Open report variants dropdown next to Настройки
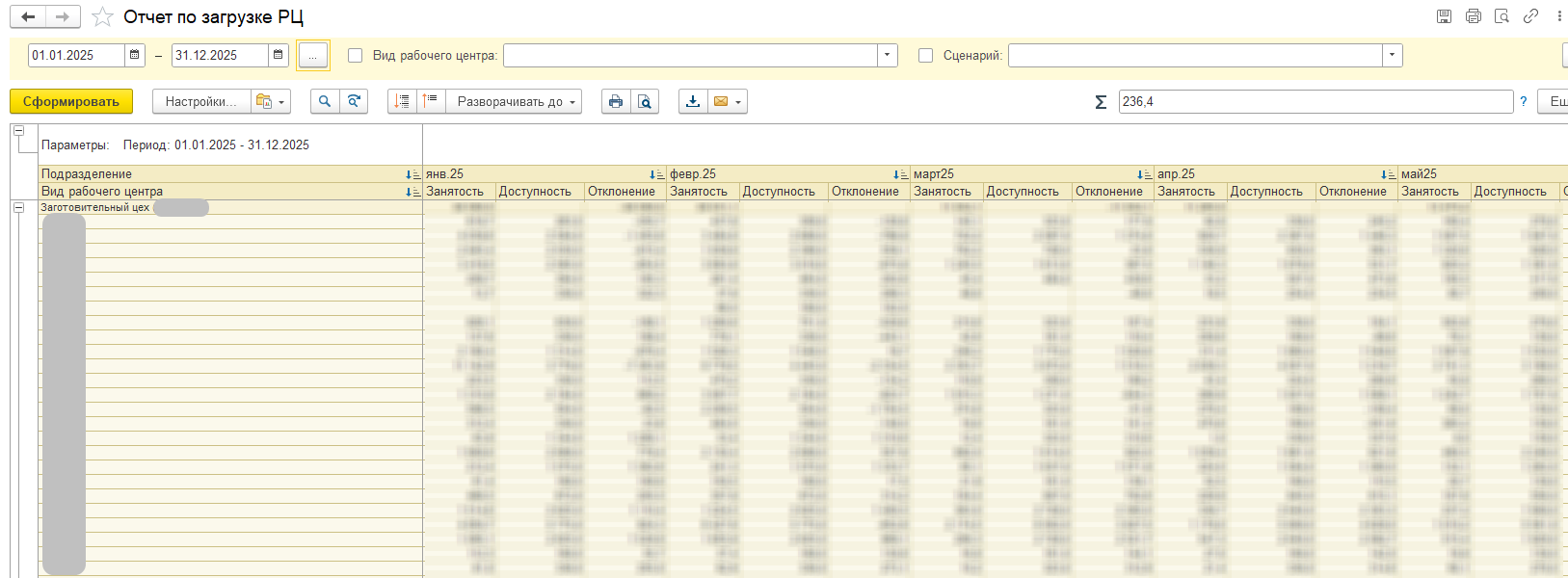The height and width of the screenshot is (578, 1568). pos(270,101)
